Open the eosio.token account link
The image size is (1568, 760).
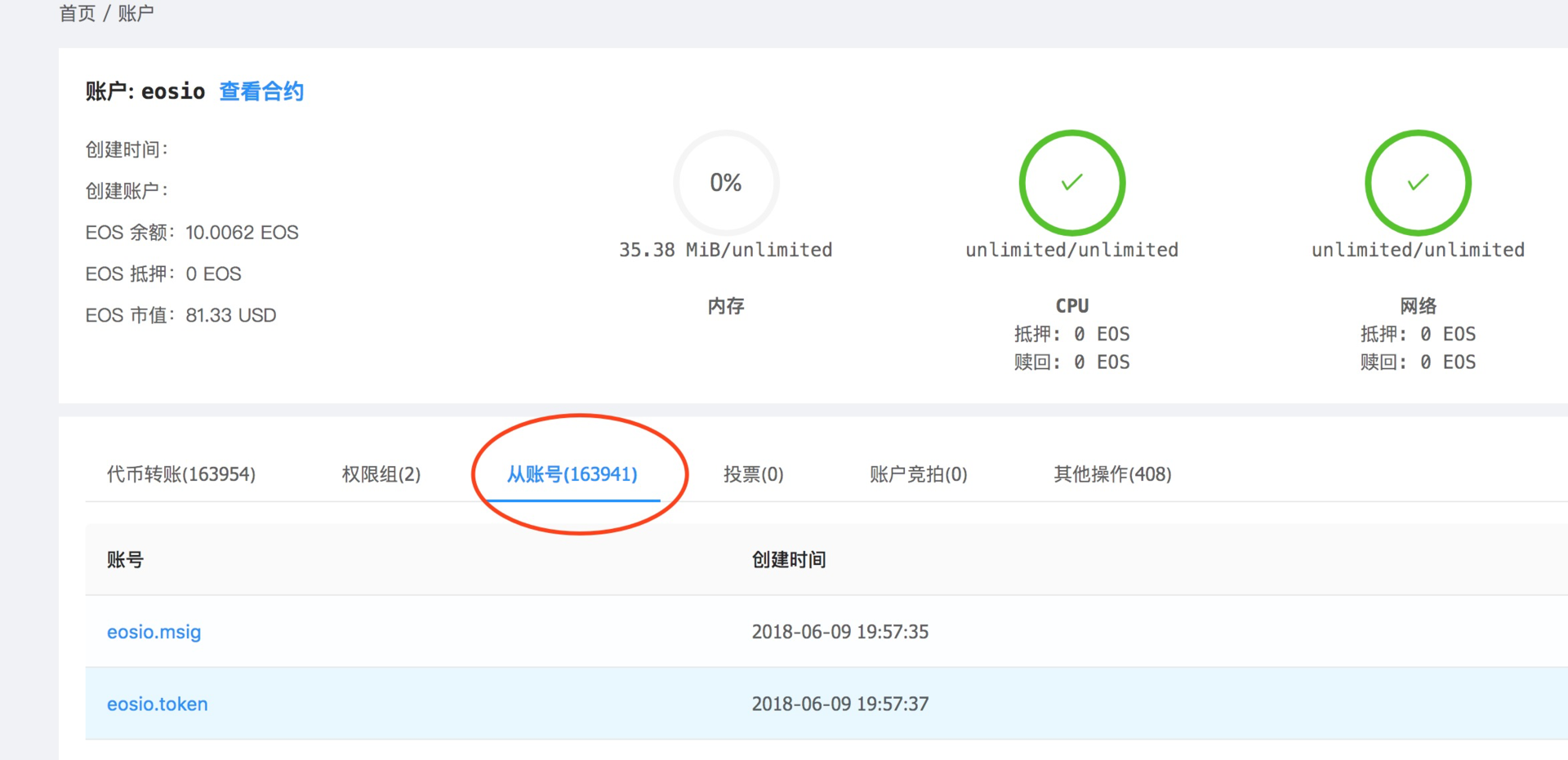[x=158, y=704]
